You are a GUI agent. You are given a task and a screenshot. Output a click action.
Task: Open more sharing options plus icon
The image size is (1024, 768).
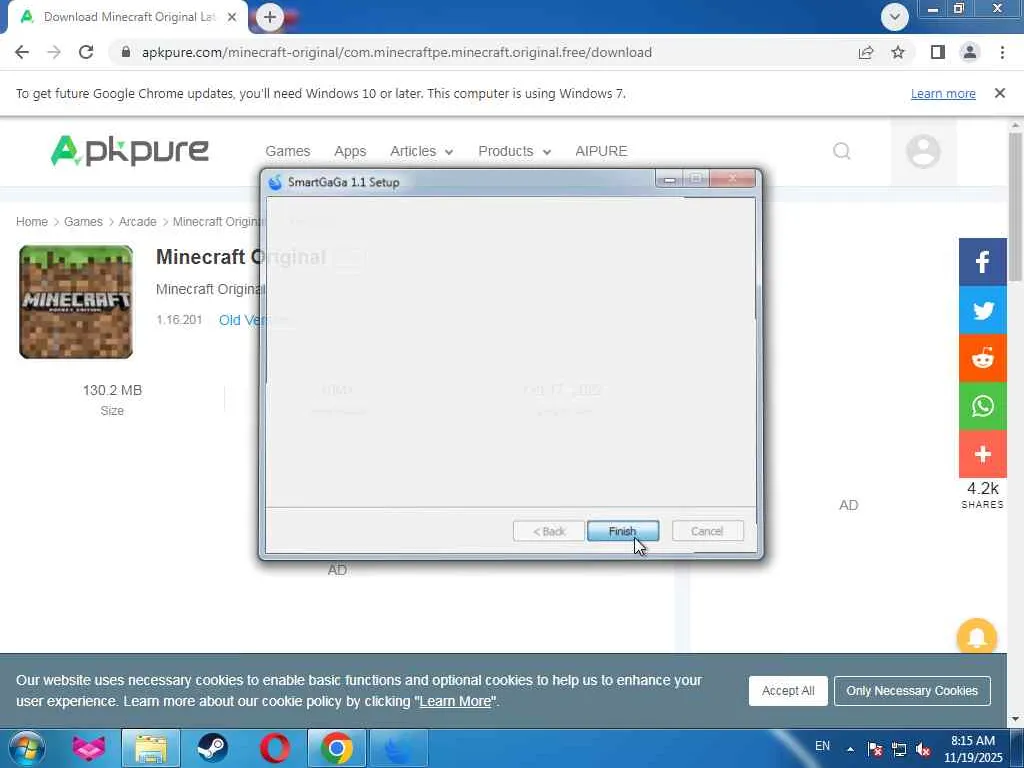coord(983,454)
